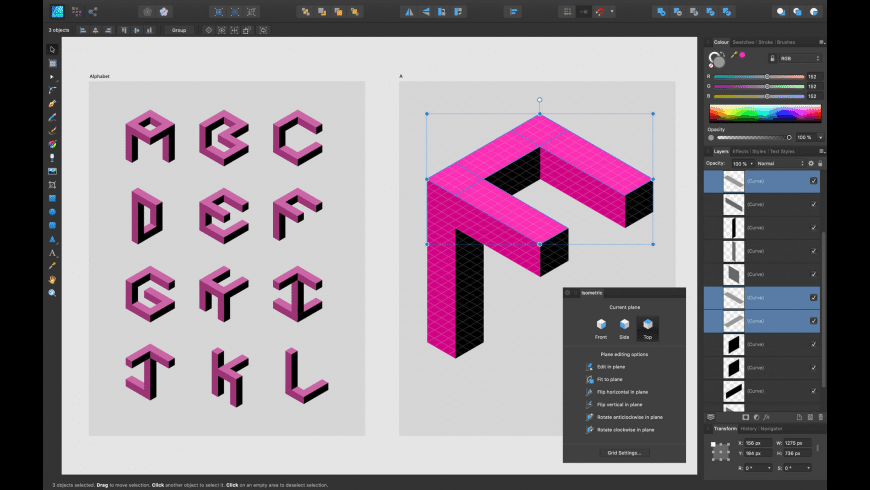Open the Colour panel options menu

(x=822, y=42)
